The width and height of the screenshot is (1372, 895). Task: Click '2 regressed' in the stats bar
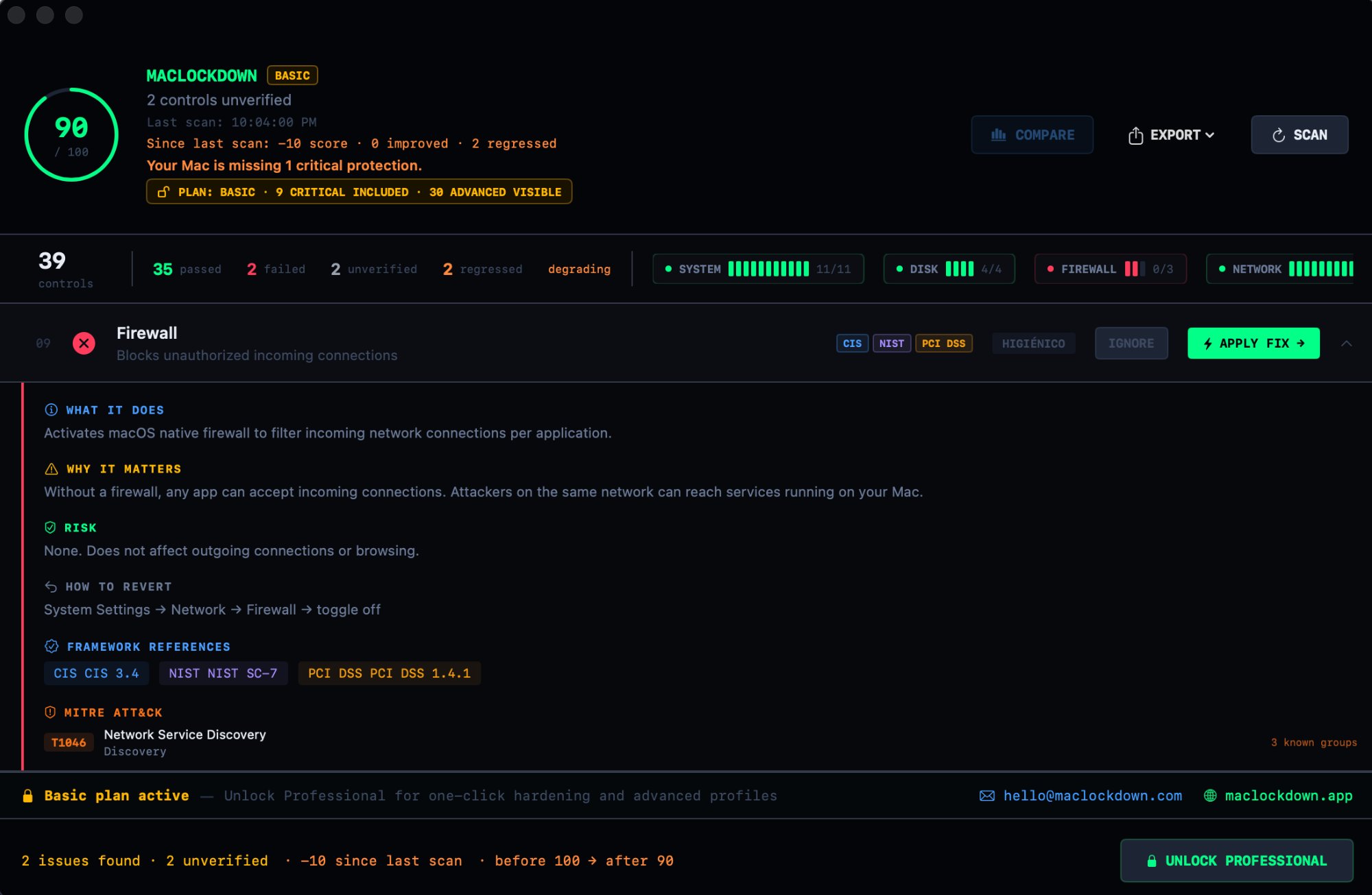(482, 269)
